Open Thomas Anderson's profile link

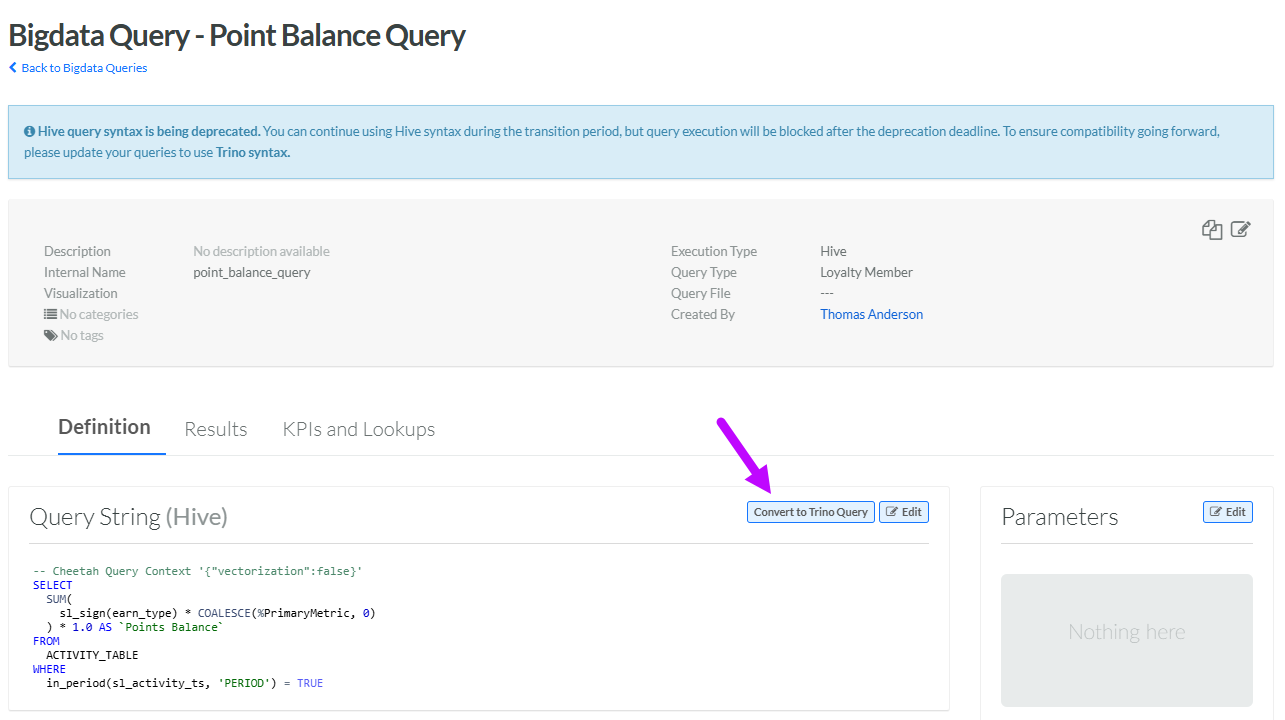tap(871, 314)
